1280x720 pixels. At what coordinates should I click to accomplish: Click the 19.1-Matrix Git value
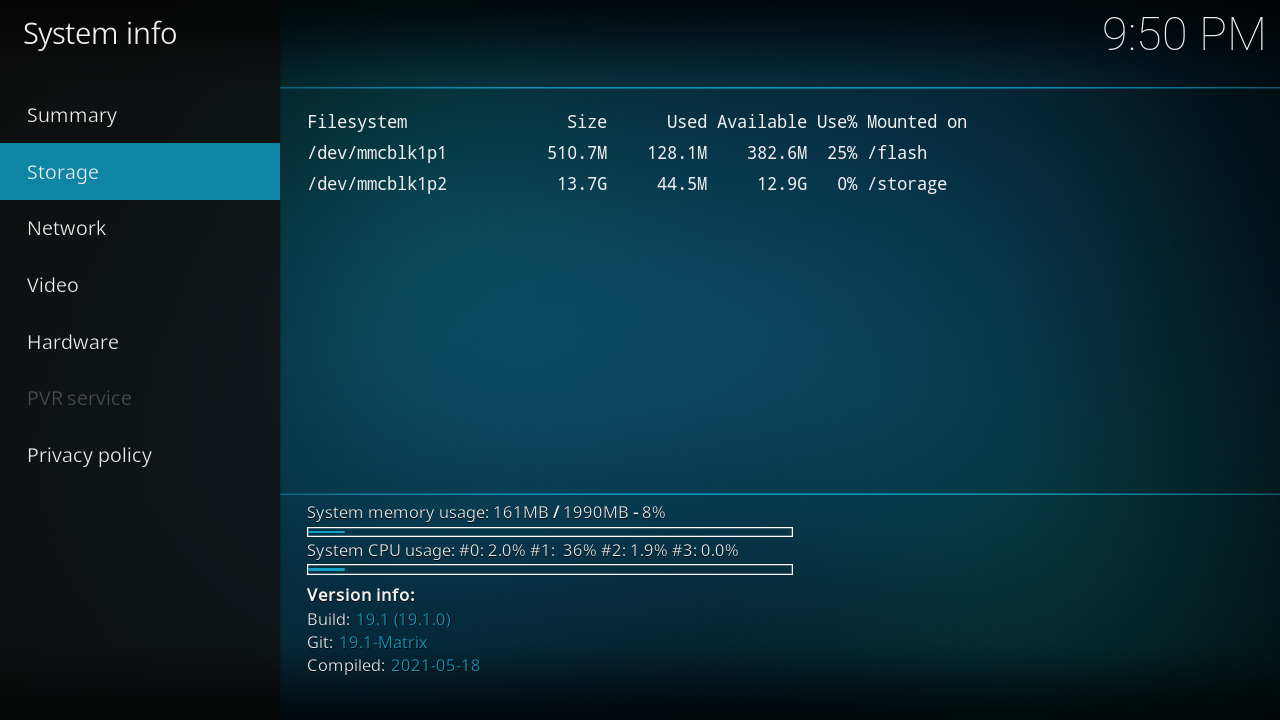(x=383, y=642)
